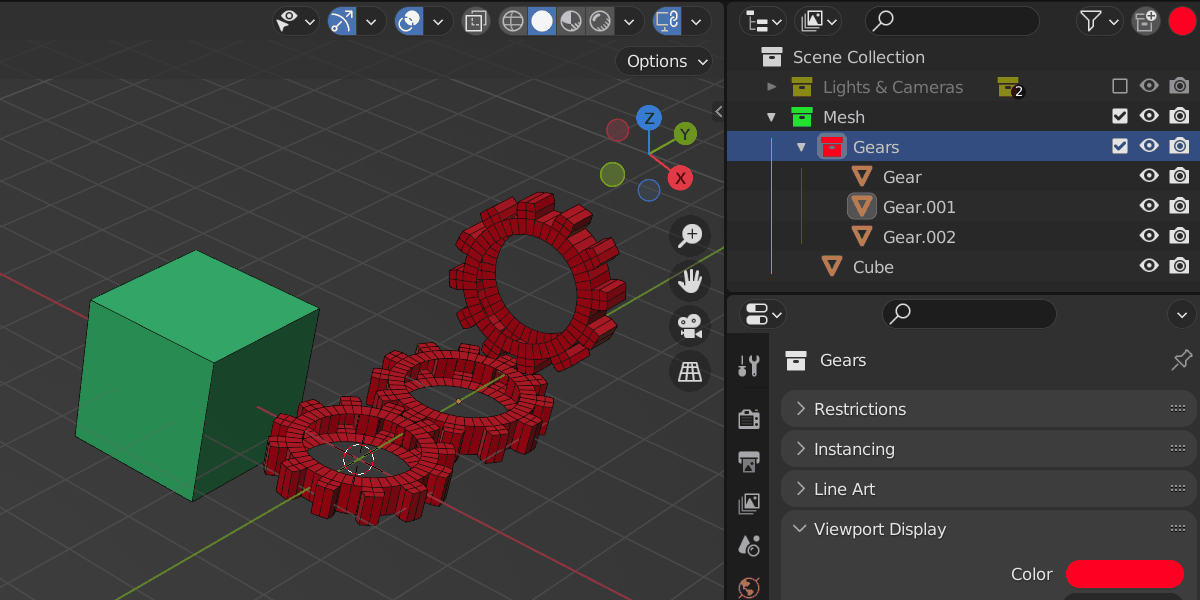Click the mesh icon beside Gear.001

(x=862, y=207)
